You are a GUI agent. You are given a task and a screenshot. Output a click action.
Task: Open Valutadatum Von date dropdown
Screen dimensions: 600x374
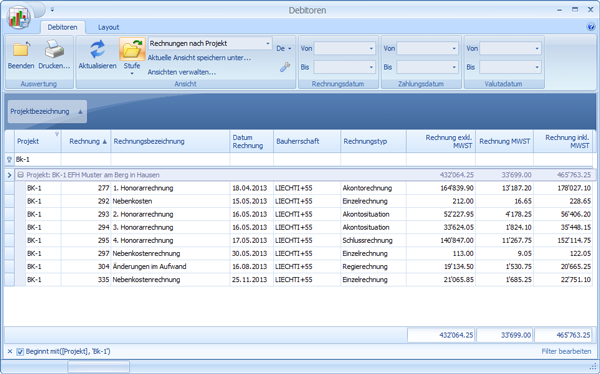[537, 49]
